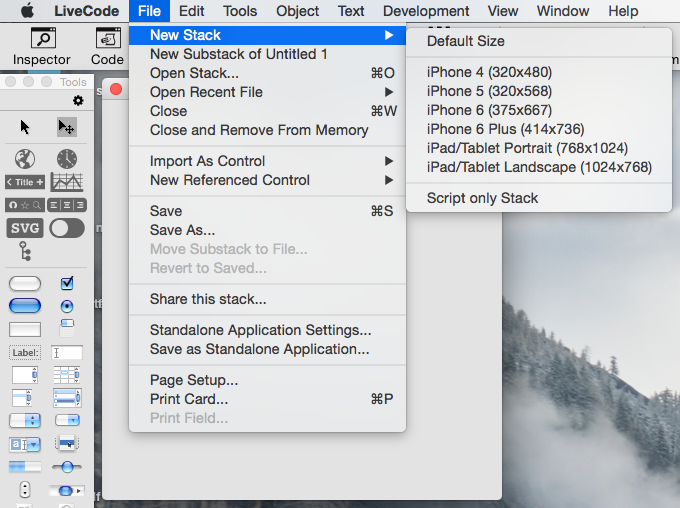Select the radio button control in Tools
Viewport: 680px width, 508px height.
[67, 306]
